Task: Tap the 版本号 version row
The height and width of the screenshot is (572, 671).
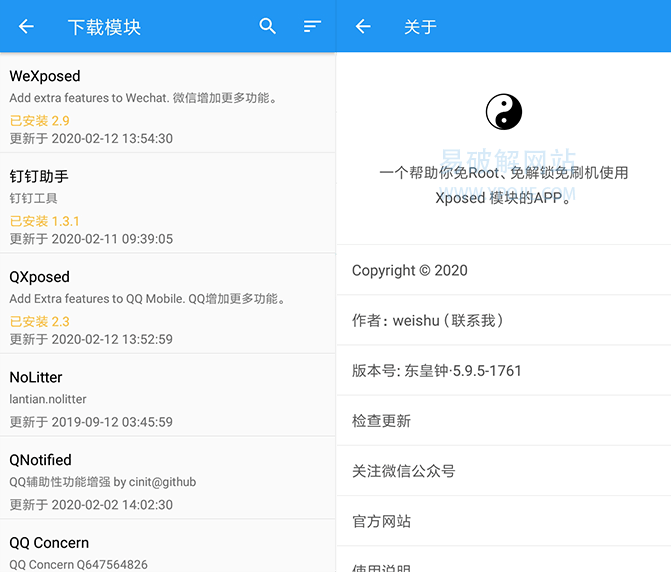Action: pos(503,370)
